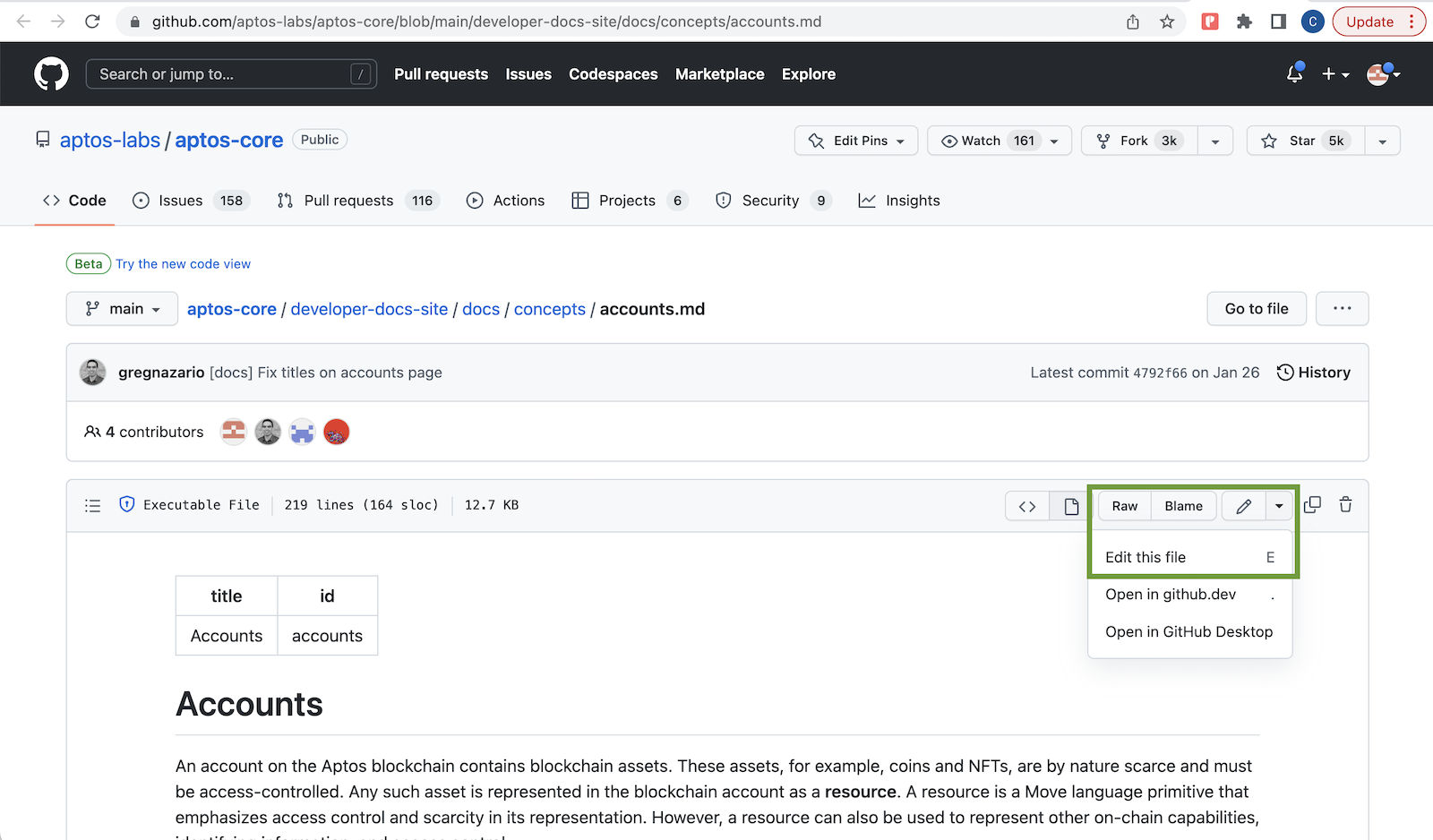Open Marketplace in top navigation
The width and height of the screenshot is (1433, 840).
coord(720,74)
